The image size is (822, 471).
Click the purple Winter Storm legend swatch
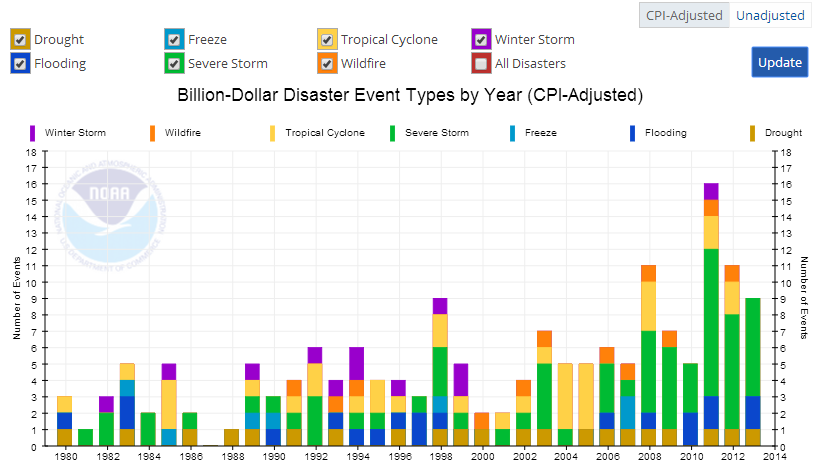click(x=33, y=133)
